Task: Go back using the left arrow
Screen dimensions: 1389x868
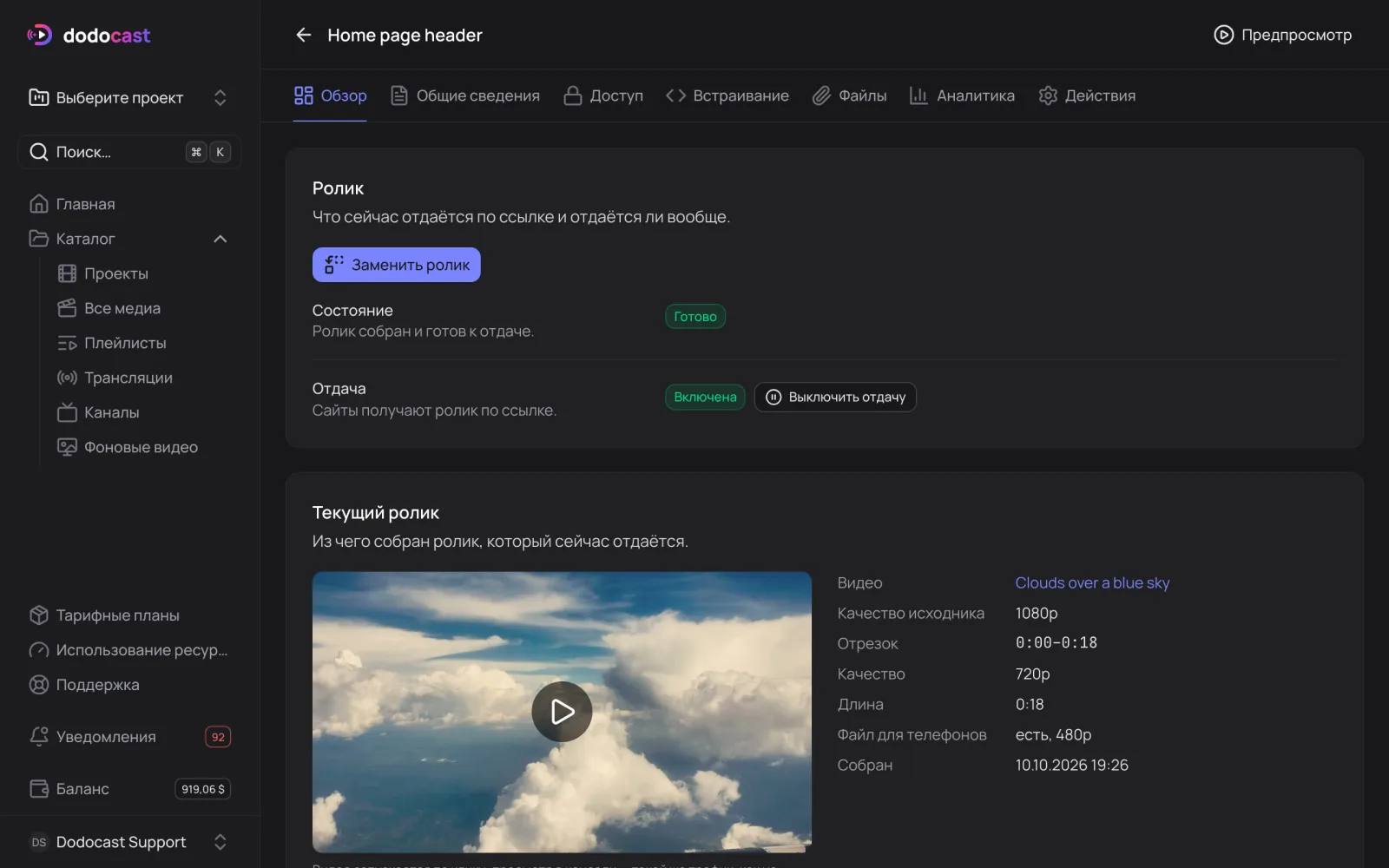Action: coord(303,35)
